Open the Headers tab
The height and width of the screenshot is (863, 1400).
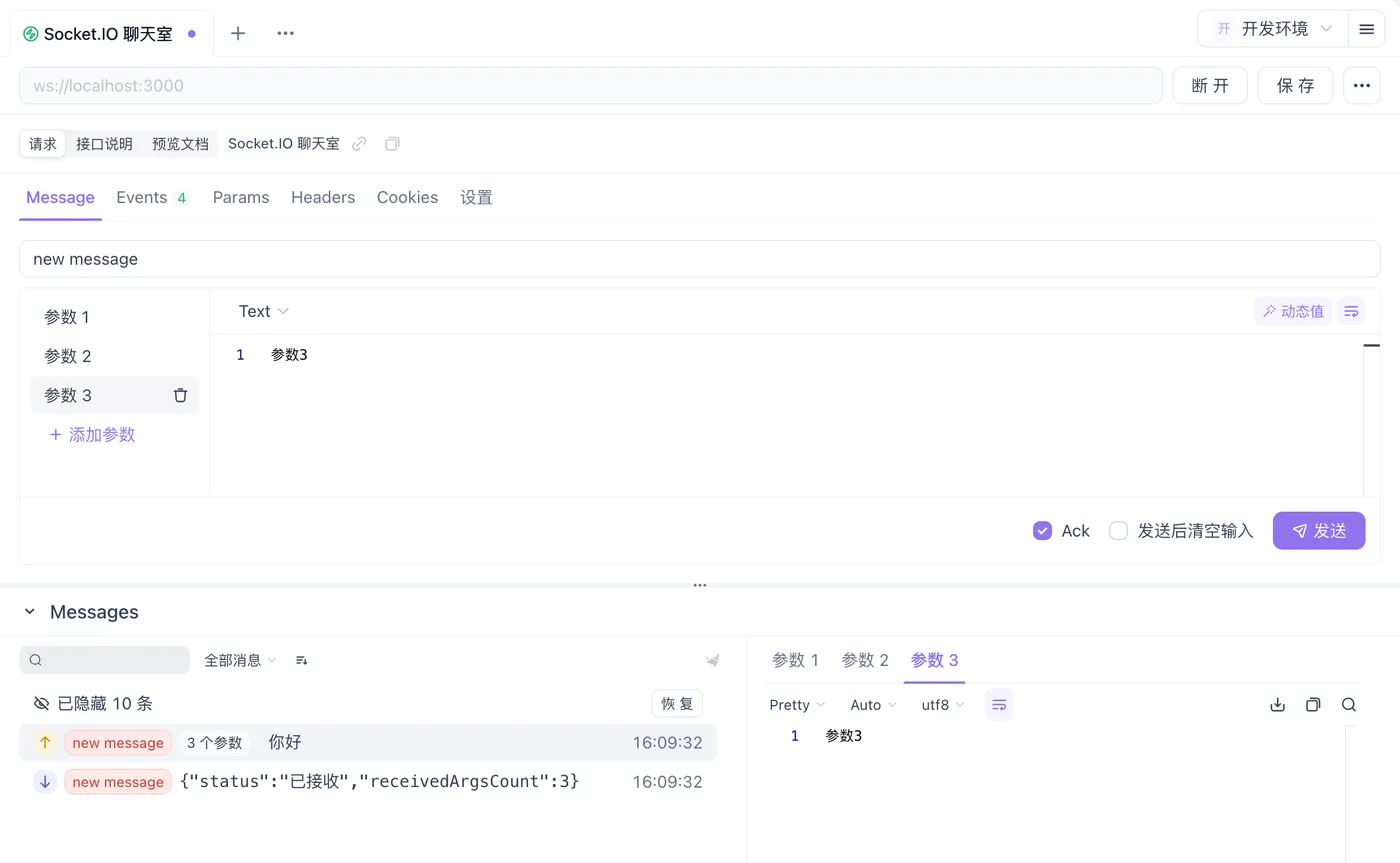323,198
